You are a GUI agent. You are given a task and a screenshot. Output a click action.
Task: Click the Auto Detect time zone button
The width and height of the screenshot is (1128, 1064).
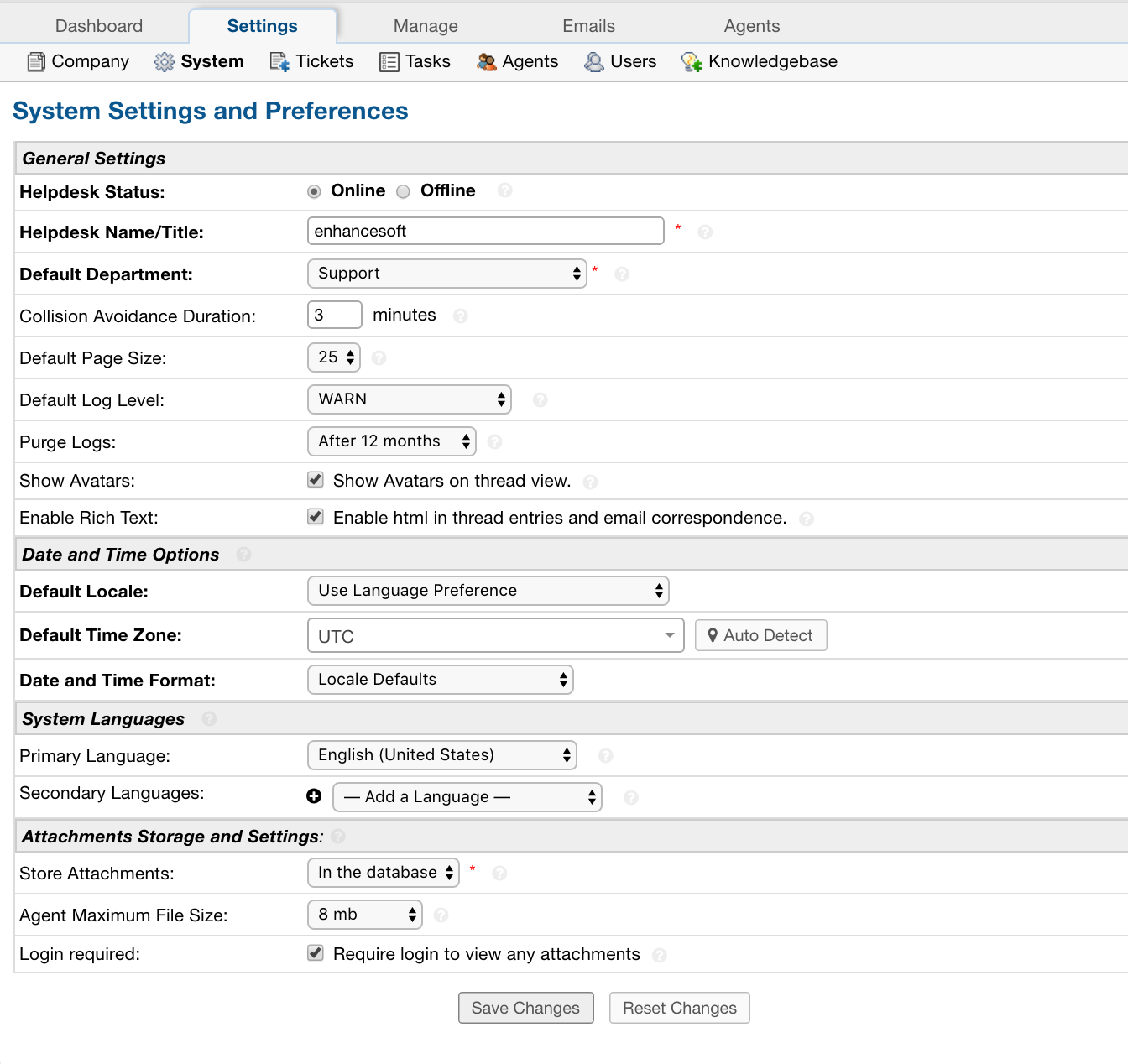click(761, 635)
